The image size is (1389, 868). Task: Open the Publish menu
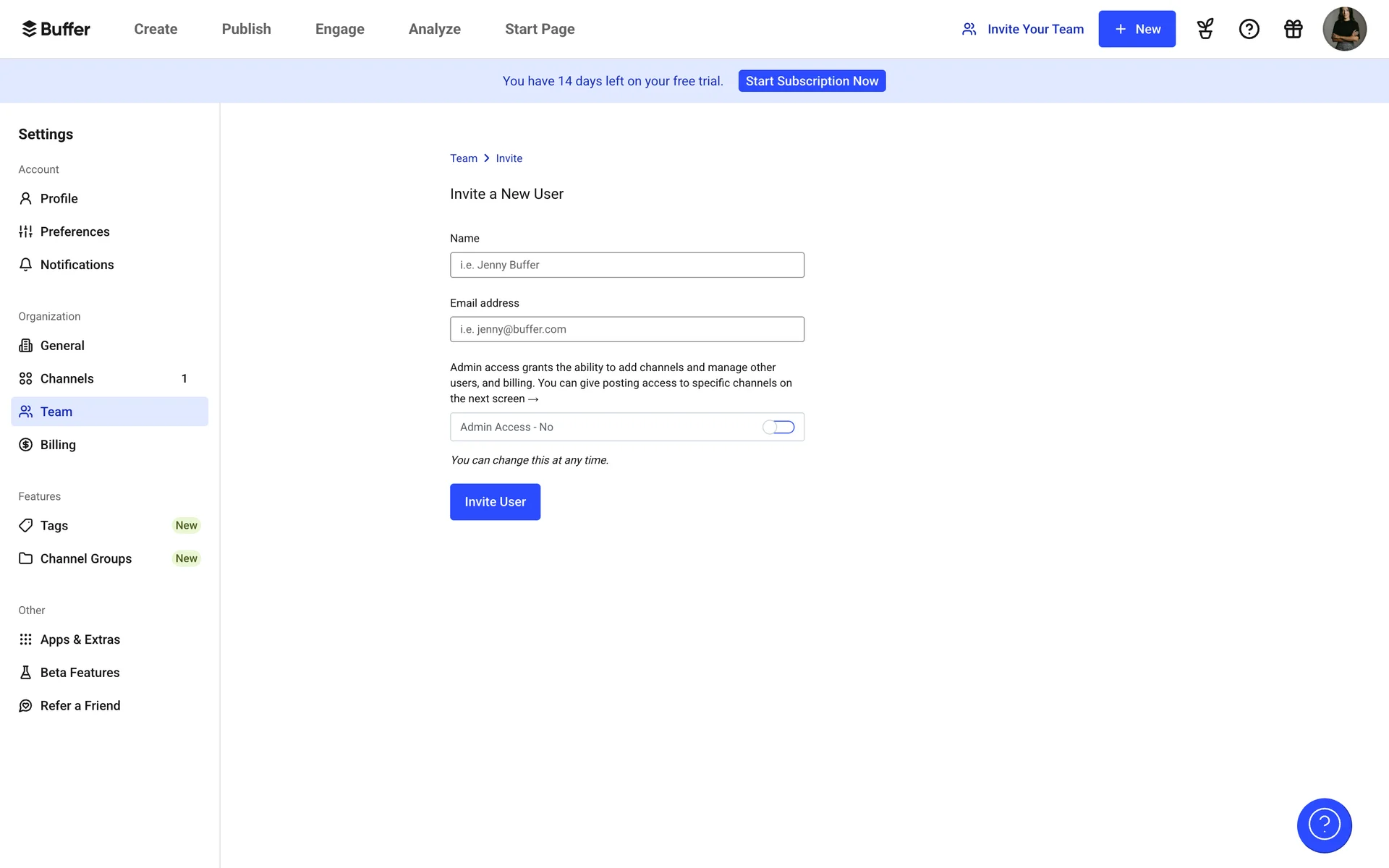point(246,29)
